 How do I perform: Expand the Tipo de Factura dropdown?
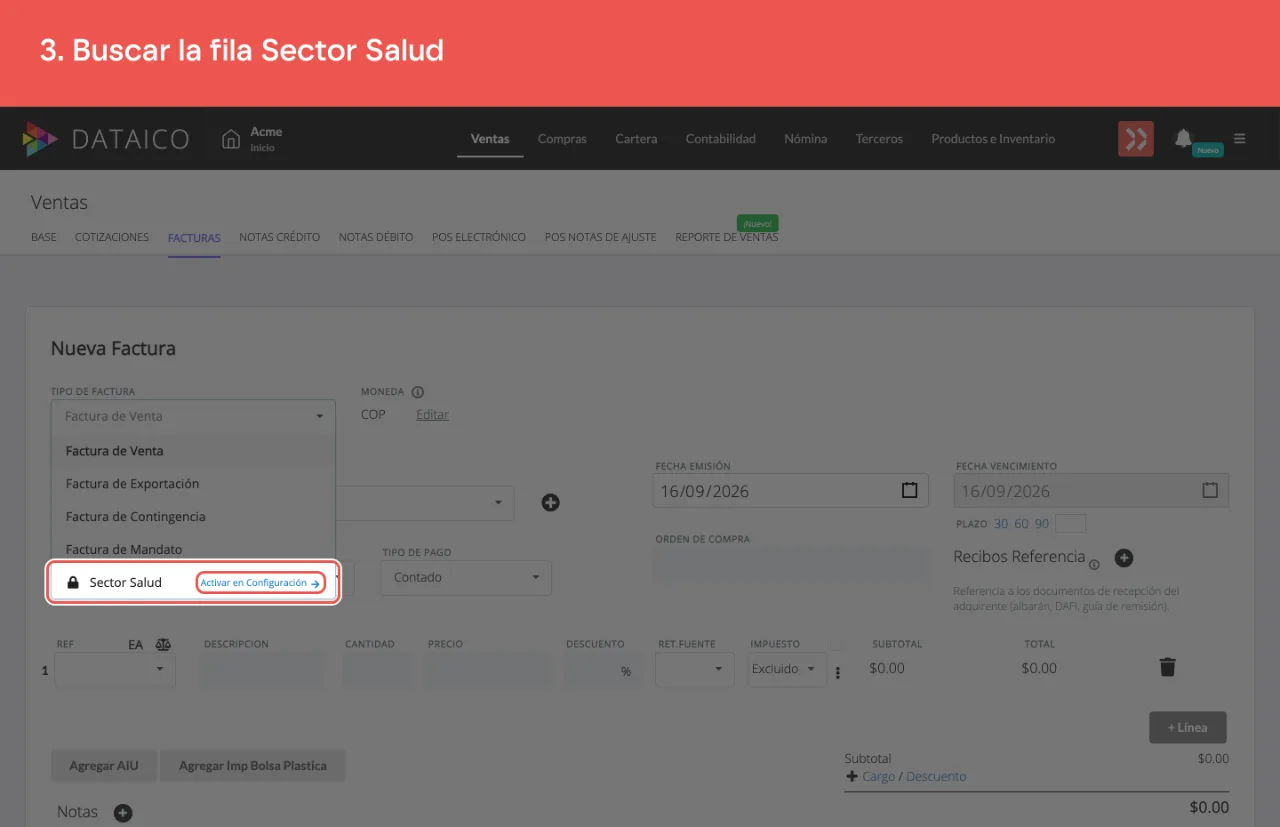pyautogui.click(x=193, y=416)
